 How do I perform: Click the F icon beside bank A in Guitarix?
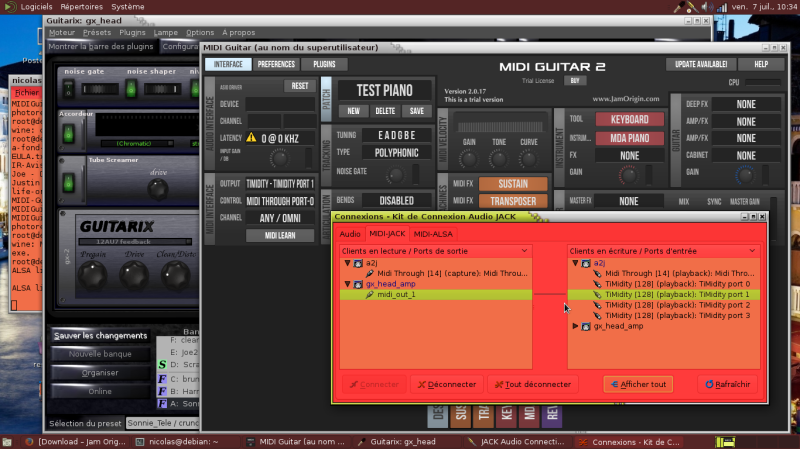(x=162, y=404)
